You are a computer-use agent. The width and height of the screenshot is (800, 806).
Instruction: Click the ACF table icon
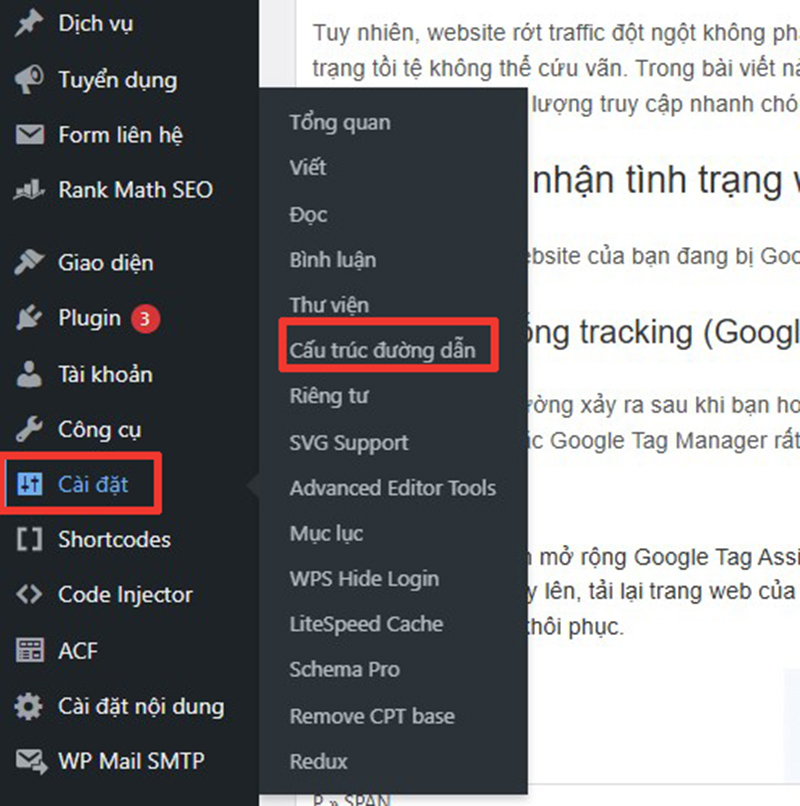click(29, 650)
